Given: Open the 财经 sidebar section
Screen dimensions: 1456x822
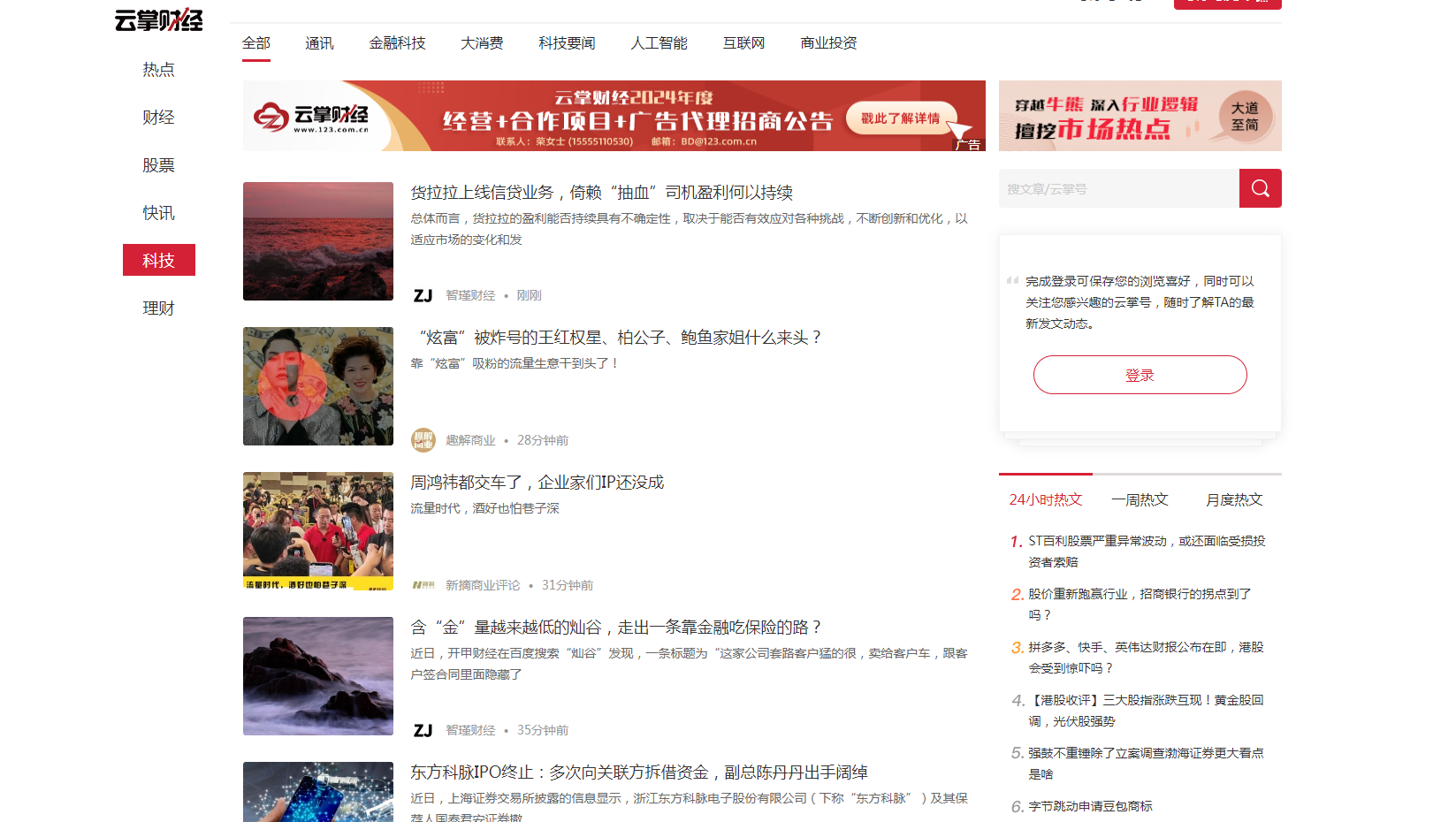Looking at the screenshot, I should 159,117.
